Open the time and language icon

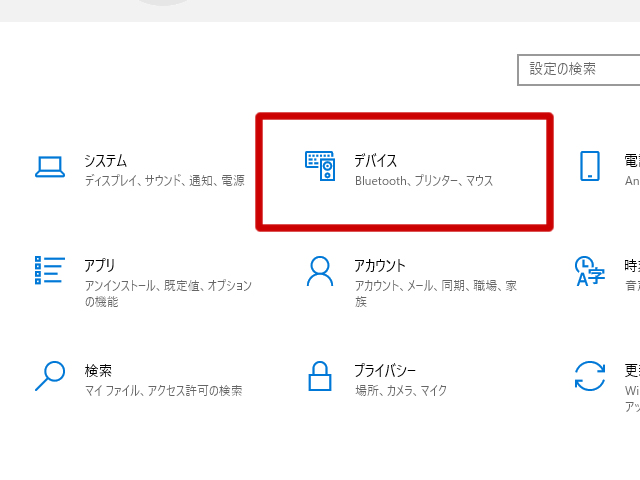tap(590, 271)
